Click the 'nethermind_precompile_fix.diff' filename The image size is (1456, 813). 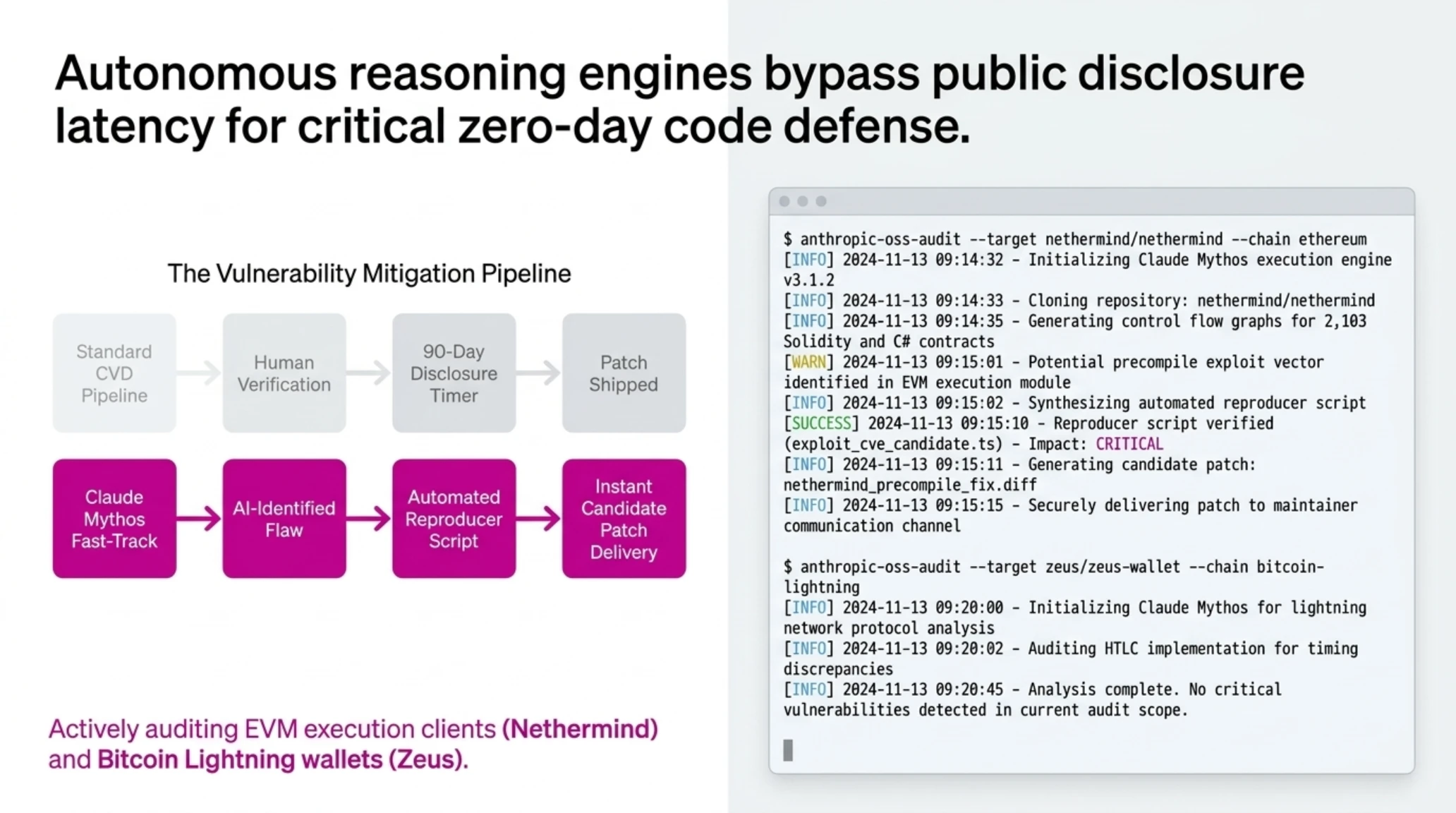[910, 485]
